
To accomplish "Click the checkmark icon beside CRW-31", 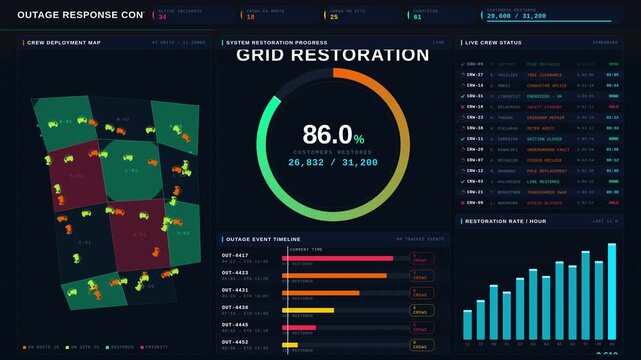I will [463, 96].
